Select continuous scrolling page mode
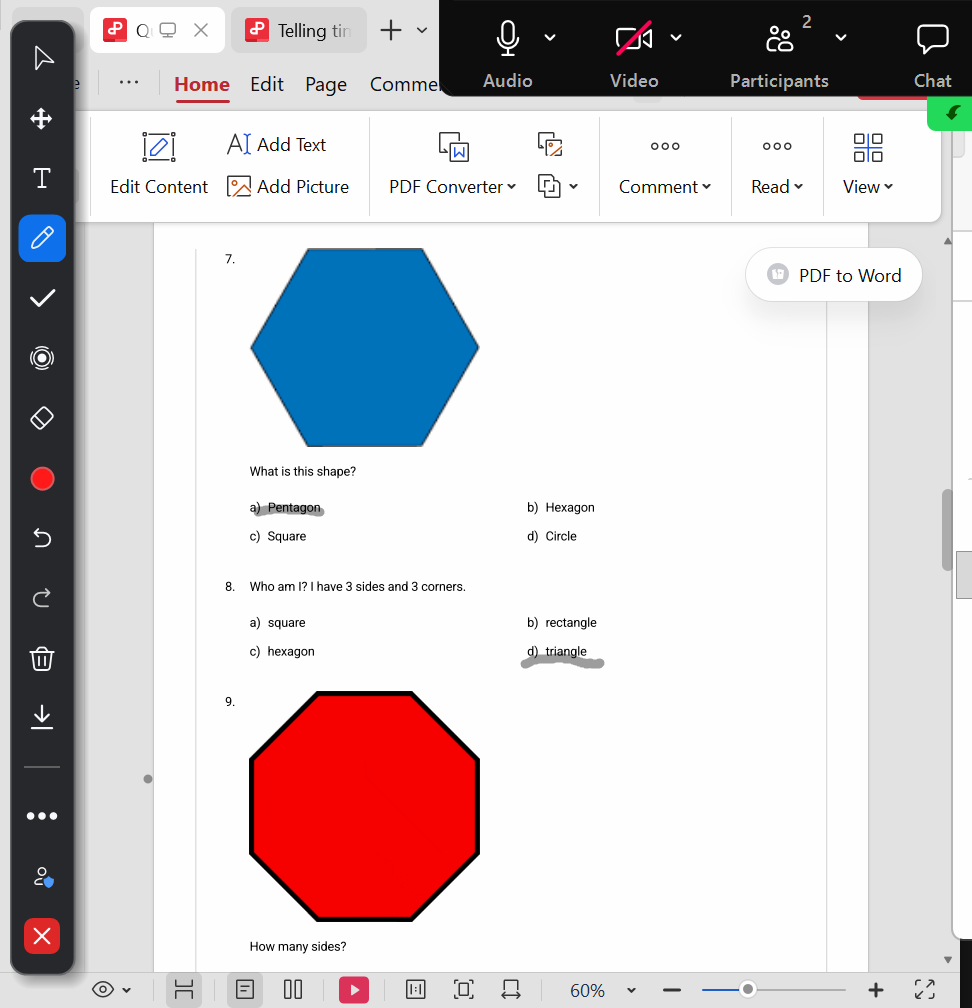Image resolution: width=972 pixels, height=1008 pixels. [x=184, y=989]
